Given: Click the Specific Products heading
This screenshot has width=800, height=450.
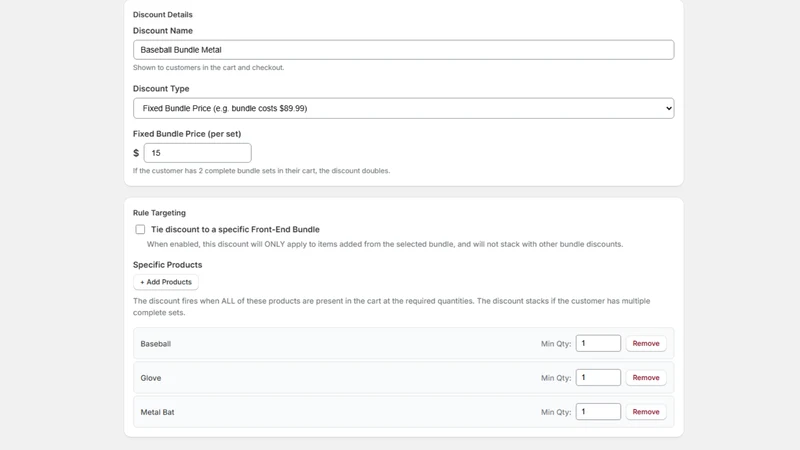Looking at the screenshot, I should click(x=167, y=265).
